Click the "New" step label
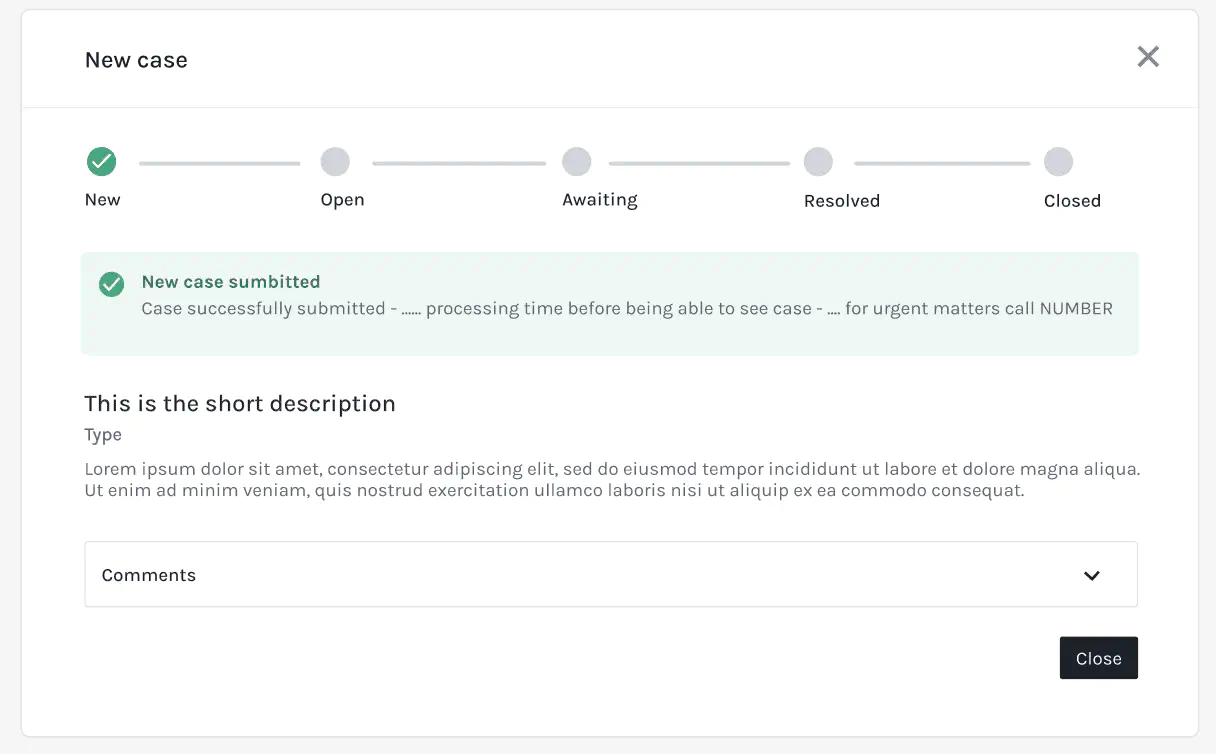The height and width of the screenshot is (754, 1216). [102, 200]
